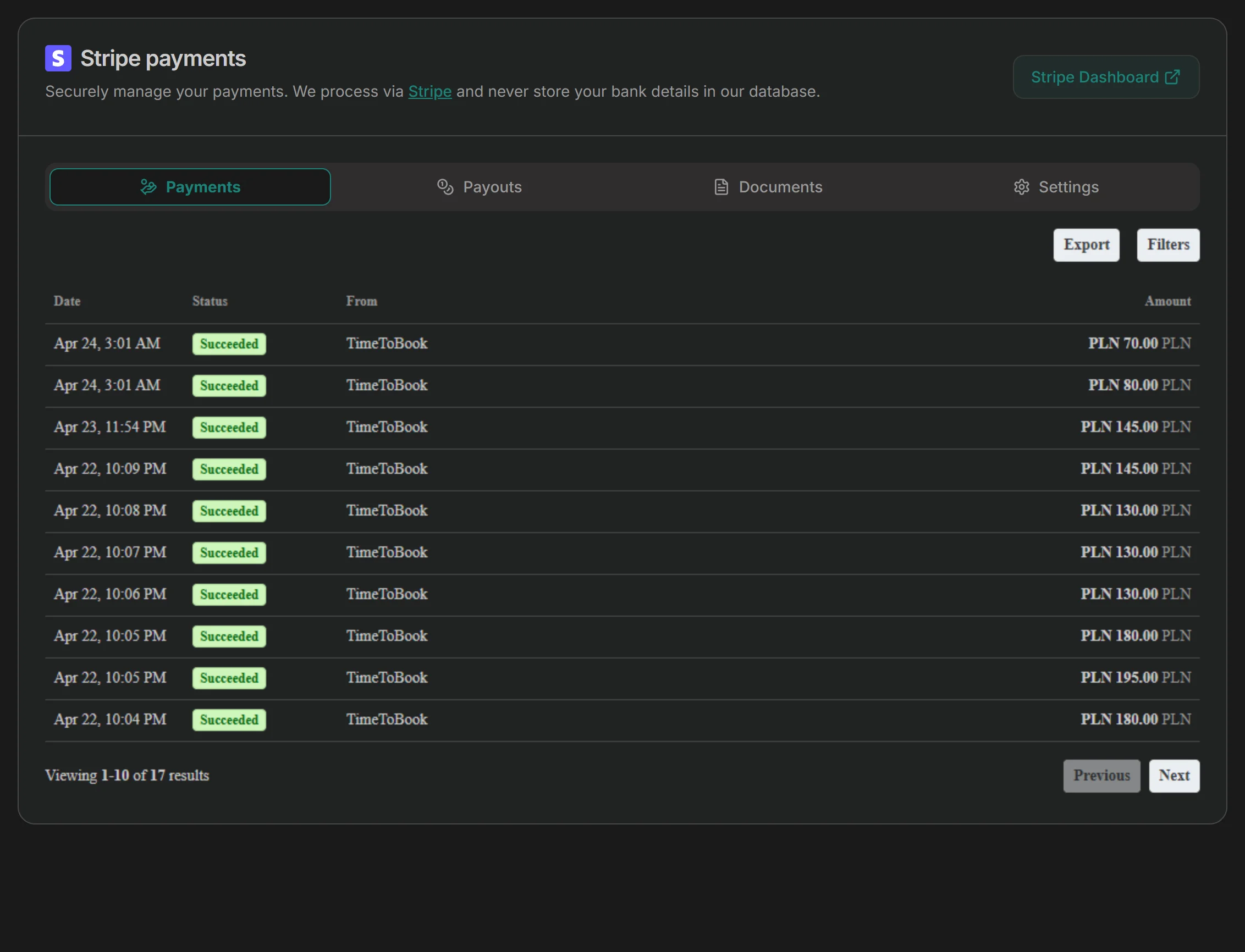
Task: Select the Apr 22, 10:04 PM date
Action: click(110, 719)
